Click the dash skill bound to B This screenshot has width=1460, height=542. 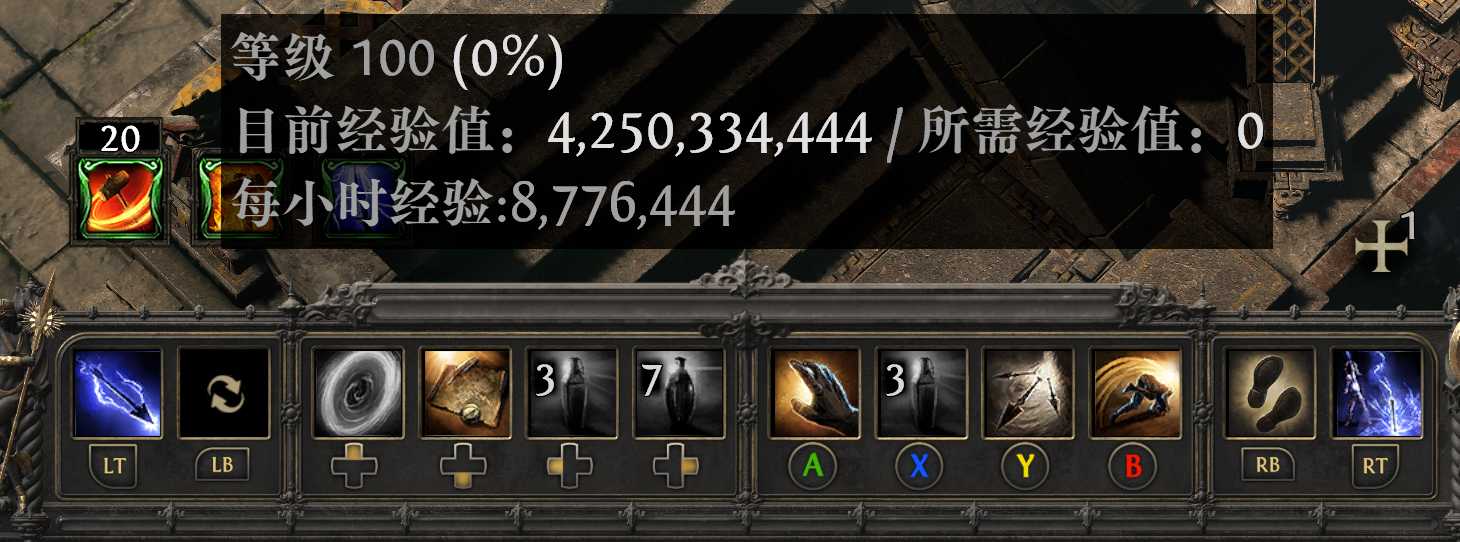(1135, 393)
